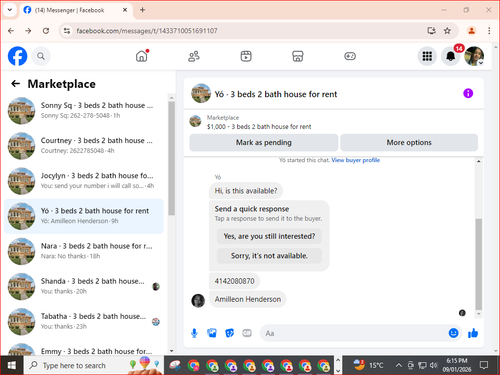500x375 pixels.
Task: Open the Video/Reels icon in top navigation
Action: pos(246,56)
